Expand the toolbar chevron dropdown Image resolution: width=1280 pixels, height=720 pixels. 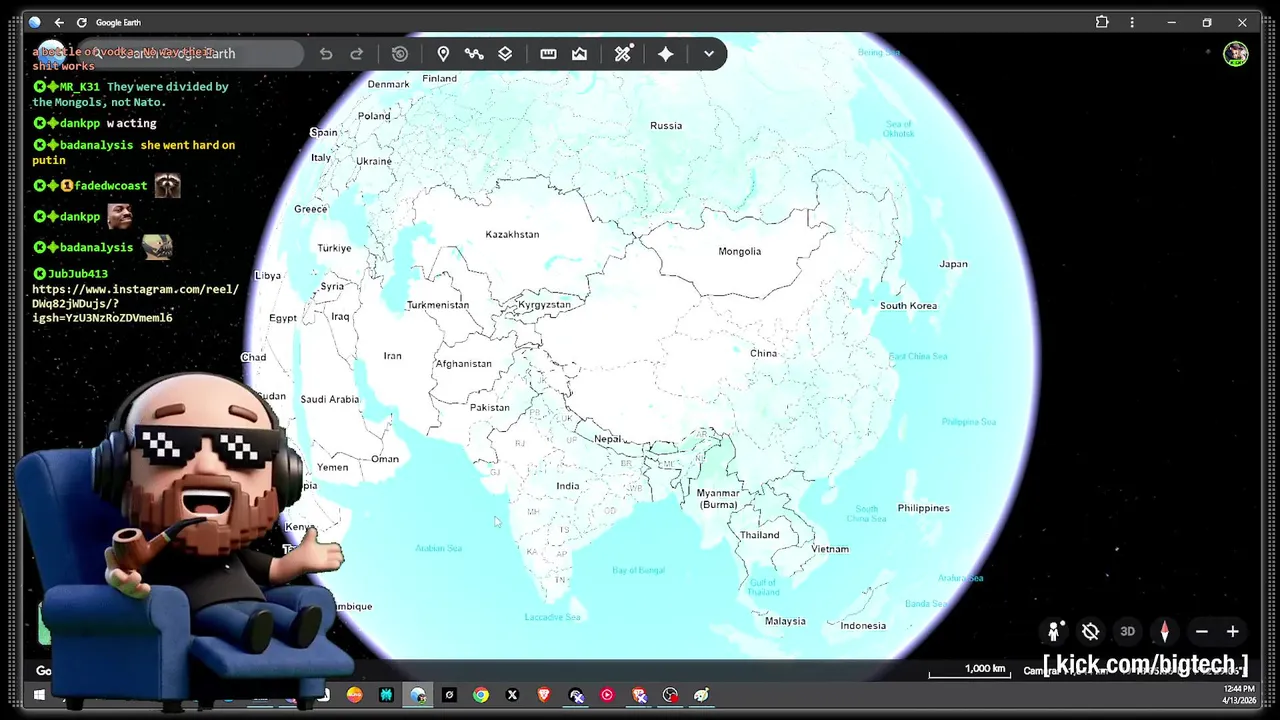tap(709, 54)
